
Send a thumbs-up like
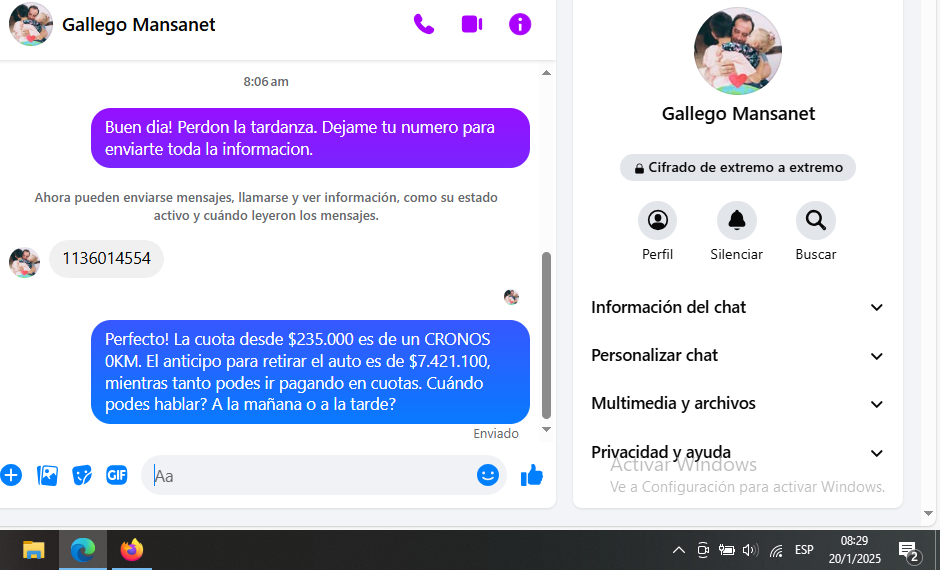click(x=532, y=475)
